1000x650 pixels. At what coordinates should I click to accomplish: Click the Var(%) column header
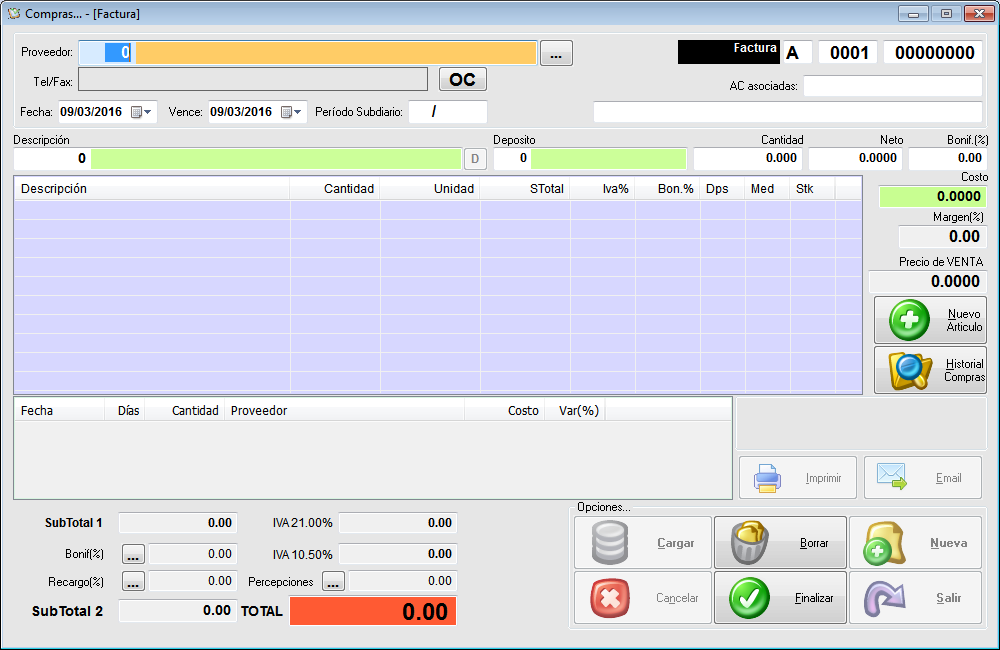(x=575, y=411)
